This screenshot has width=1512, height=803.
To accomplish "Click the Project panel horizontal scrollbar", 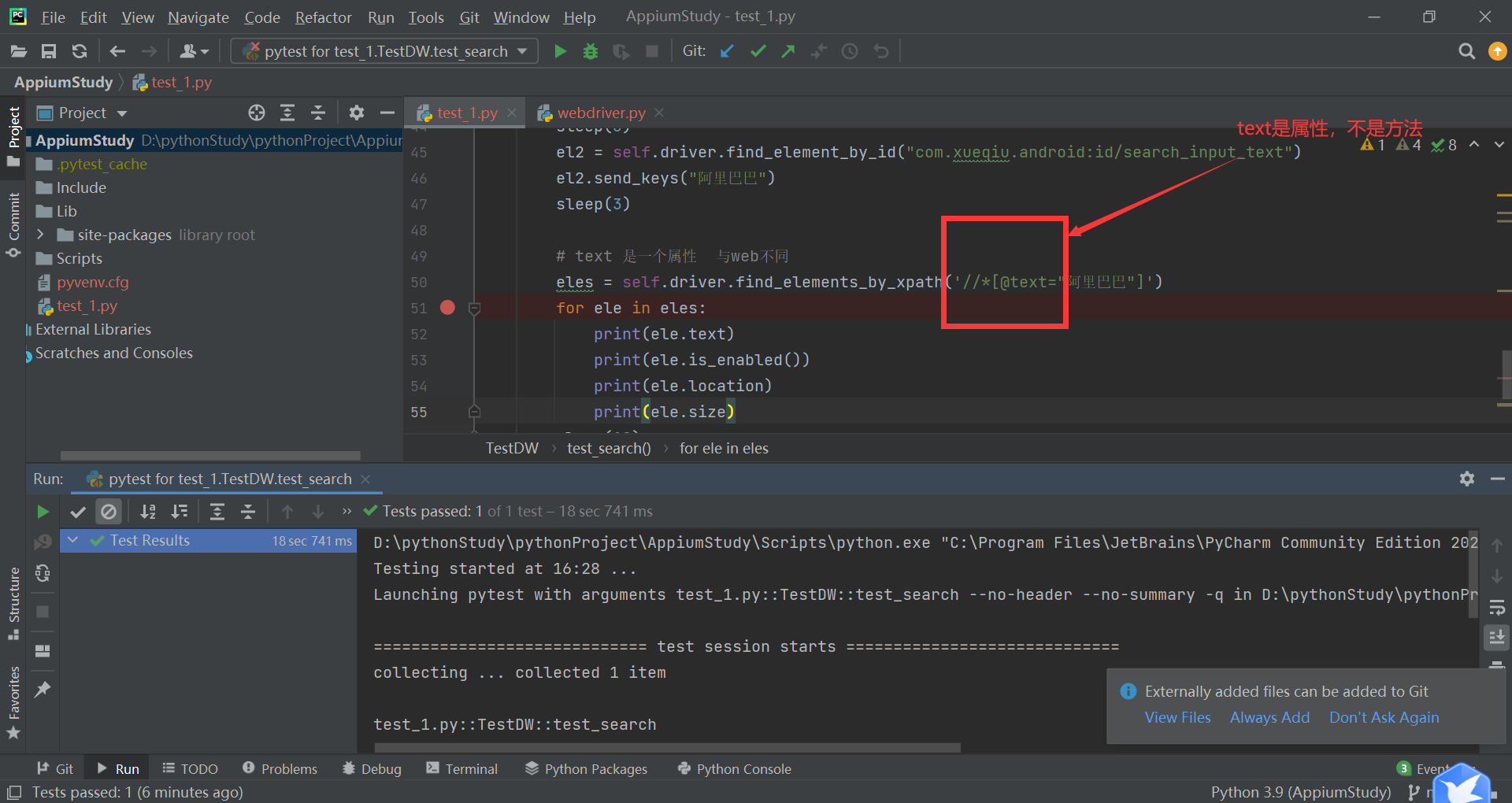I will pos(210,455).
